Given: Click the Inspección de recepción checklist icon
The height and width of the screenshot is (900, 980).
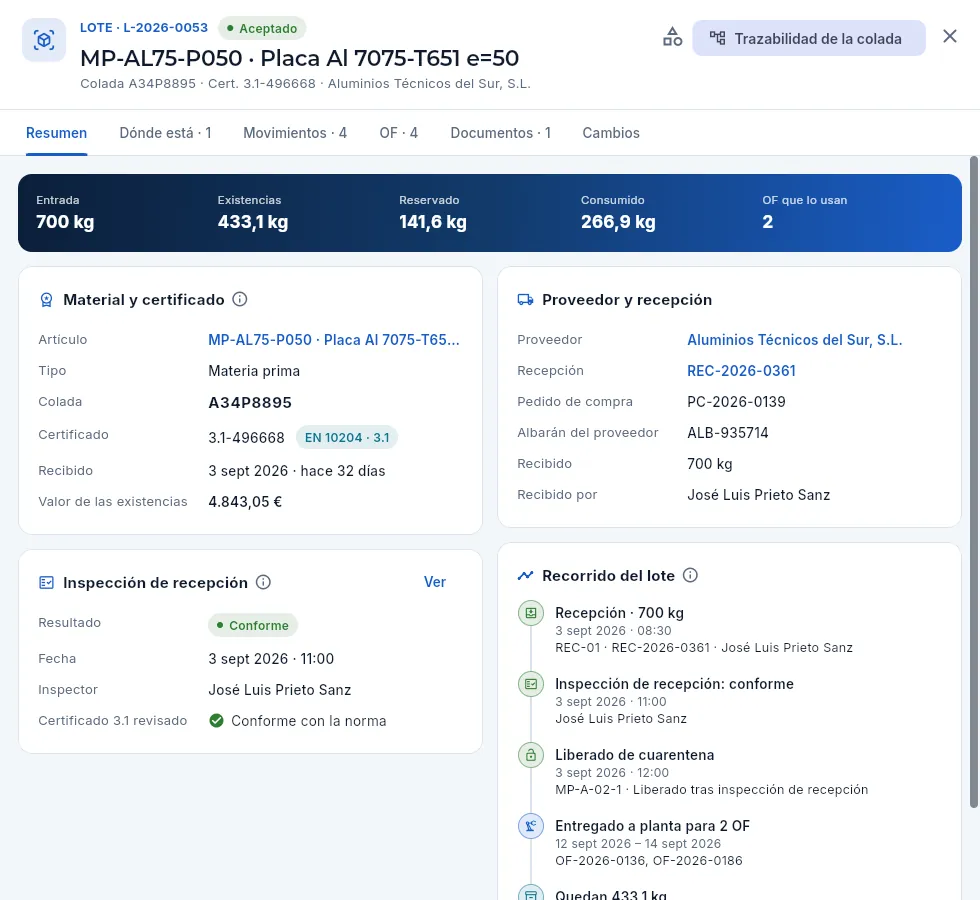Looking at the screenshot, I should coord(46,582).
